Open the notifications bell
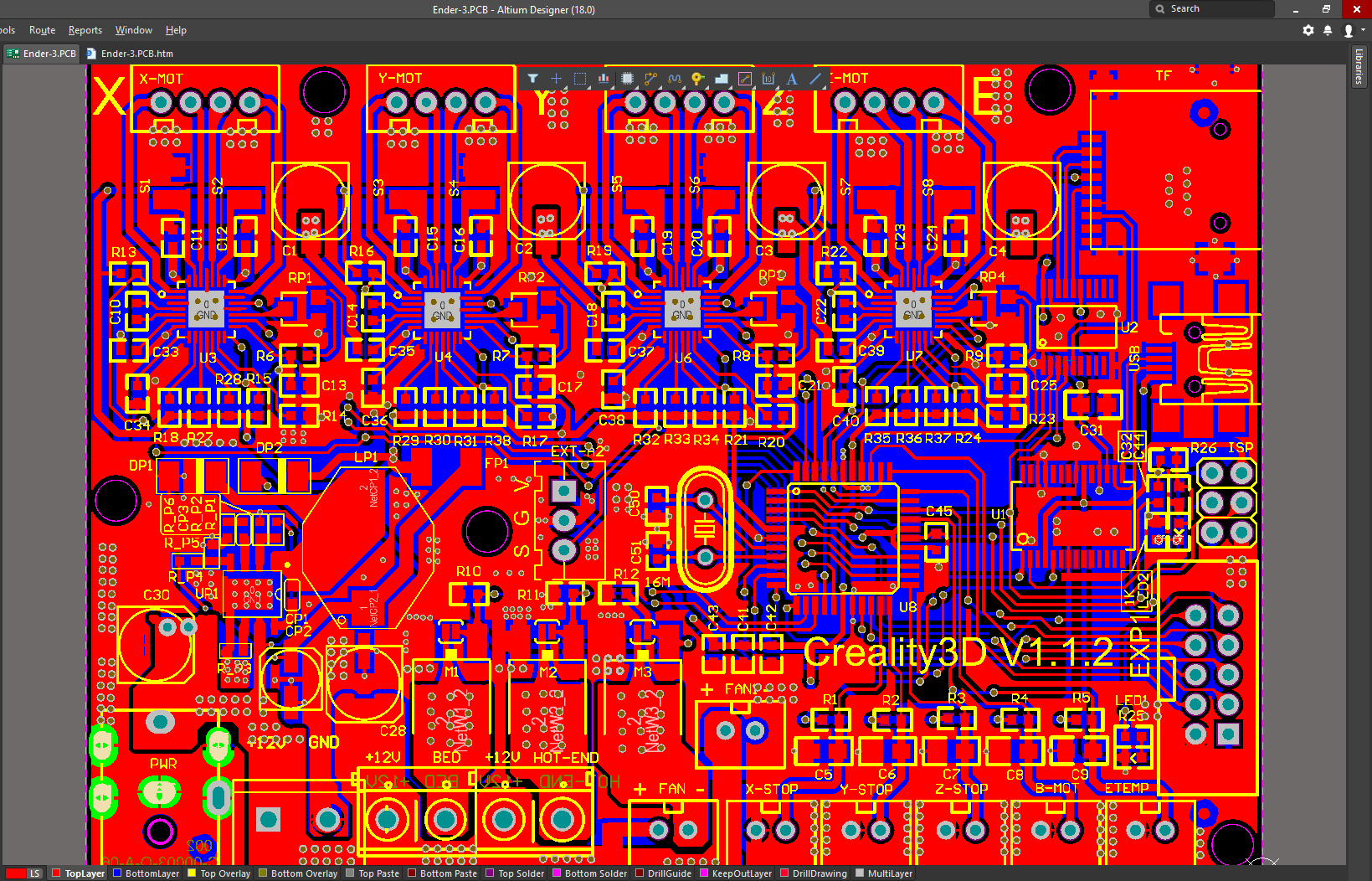This screenshot has height=881, width=1372. pyautogui.click(x=1328, y=30)
